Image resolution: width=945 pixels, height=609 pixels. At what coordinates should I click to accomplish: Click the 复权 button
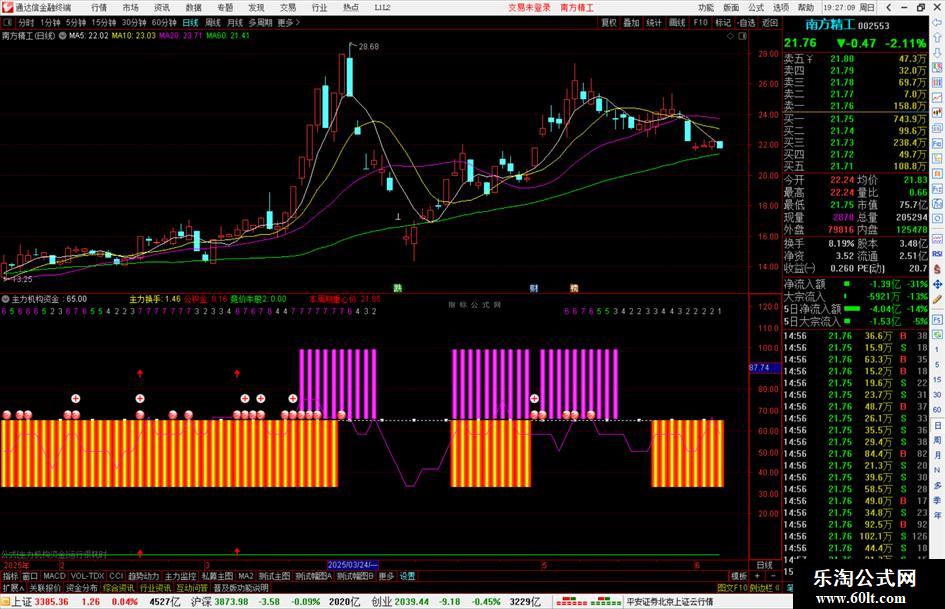(609, 22)
